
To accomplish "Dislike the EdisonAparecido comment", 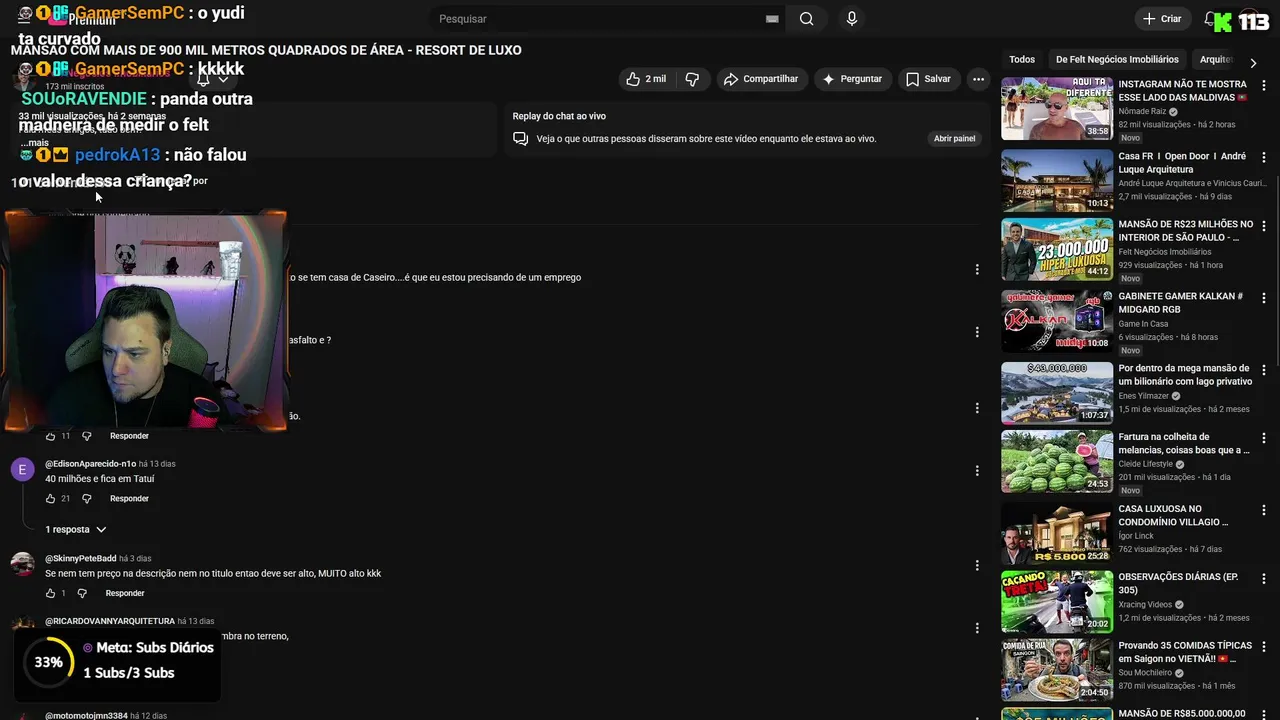I will (x=86, y=498).
